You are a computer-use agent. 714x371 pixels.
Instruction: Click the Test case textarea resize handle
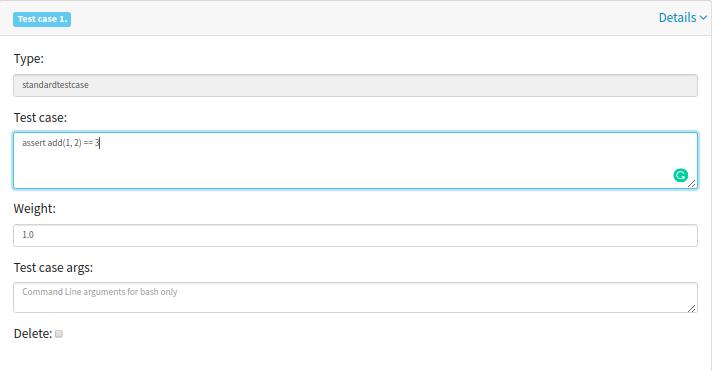pos(692,183)
